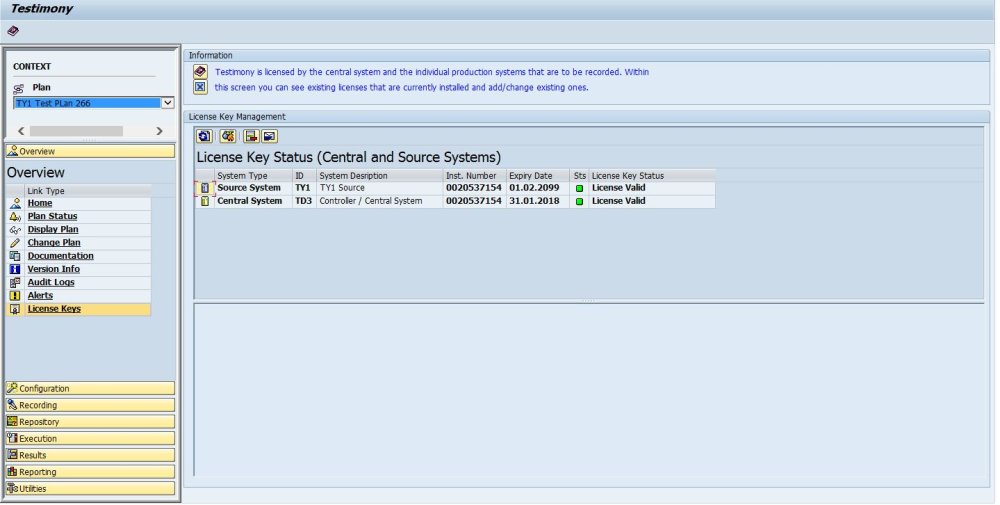Click the fourth License Key Management toolbar icon
The image size is (1000, 505).
269,136
